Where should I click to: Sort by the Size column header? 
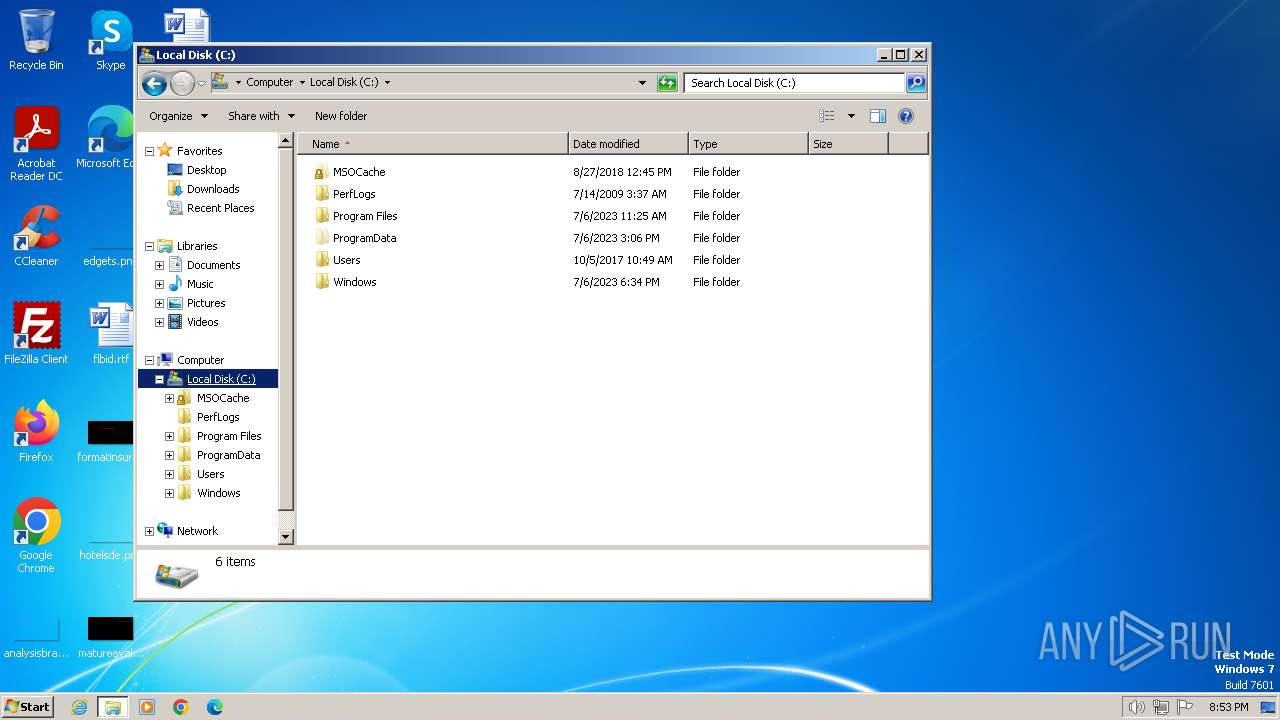pyautogui.click(x=848, y=144)
